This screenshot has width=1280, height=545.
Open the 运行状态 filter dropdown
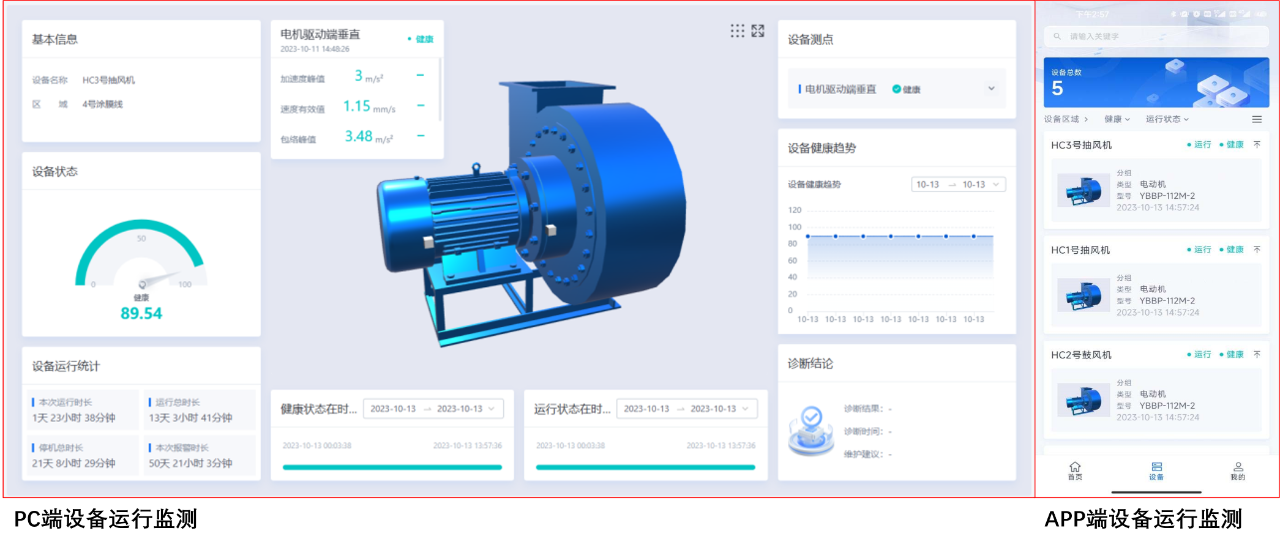(1167, 119)
